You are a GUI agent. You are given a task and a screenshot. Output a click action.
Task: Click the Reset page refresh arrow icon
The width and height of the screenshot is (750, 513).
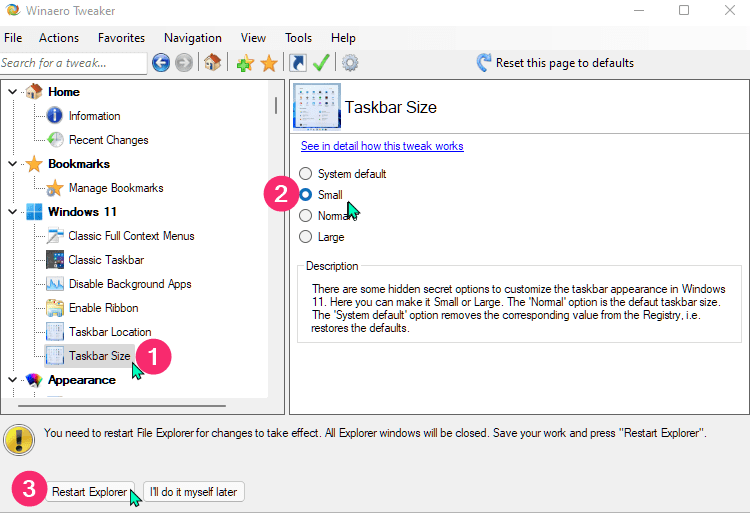pyautogui.click(x=484, y=63)
